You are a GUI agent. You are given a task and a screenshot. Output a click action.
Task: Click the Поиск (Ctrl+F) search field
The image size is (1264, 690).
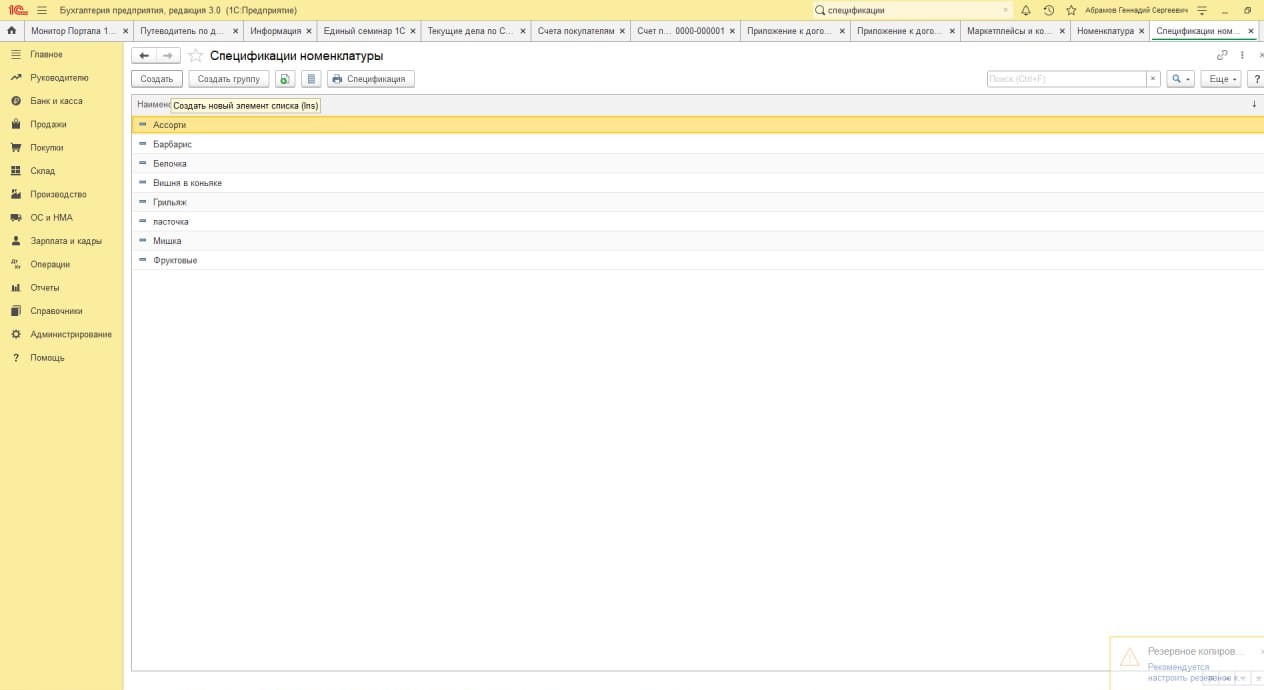(x=1065, y=79)
